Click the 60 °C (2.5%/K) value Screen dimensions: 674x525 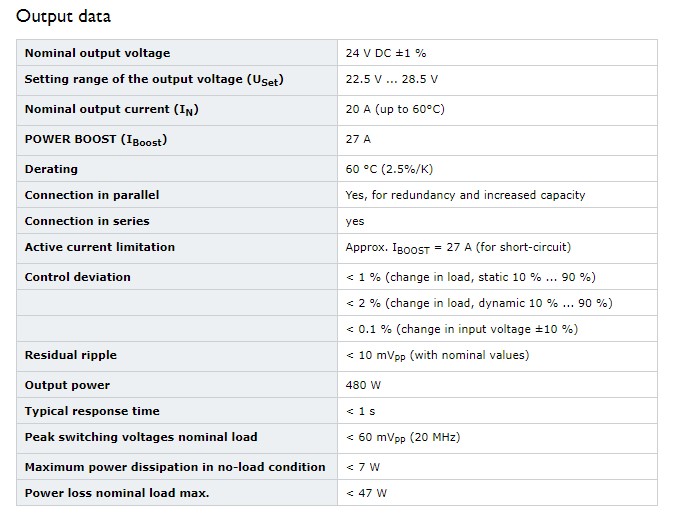(x=389, y=169)
